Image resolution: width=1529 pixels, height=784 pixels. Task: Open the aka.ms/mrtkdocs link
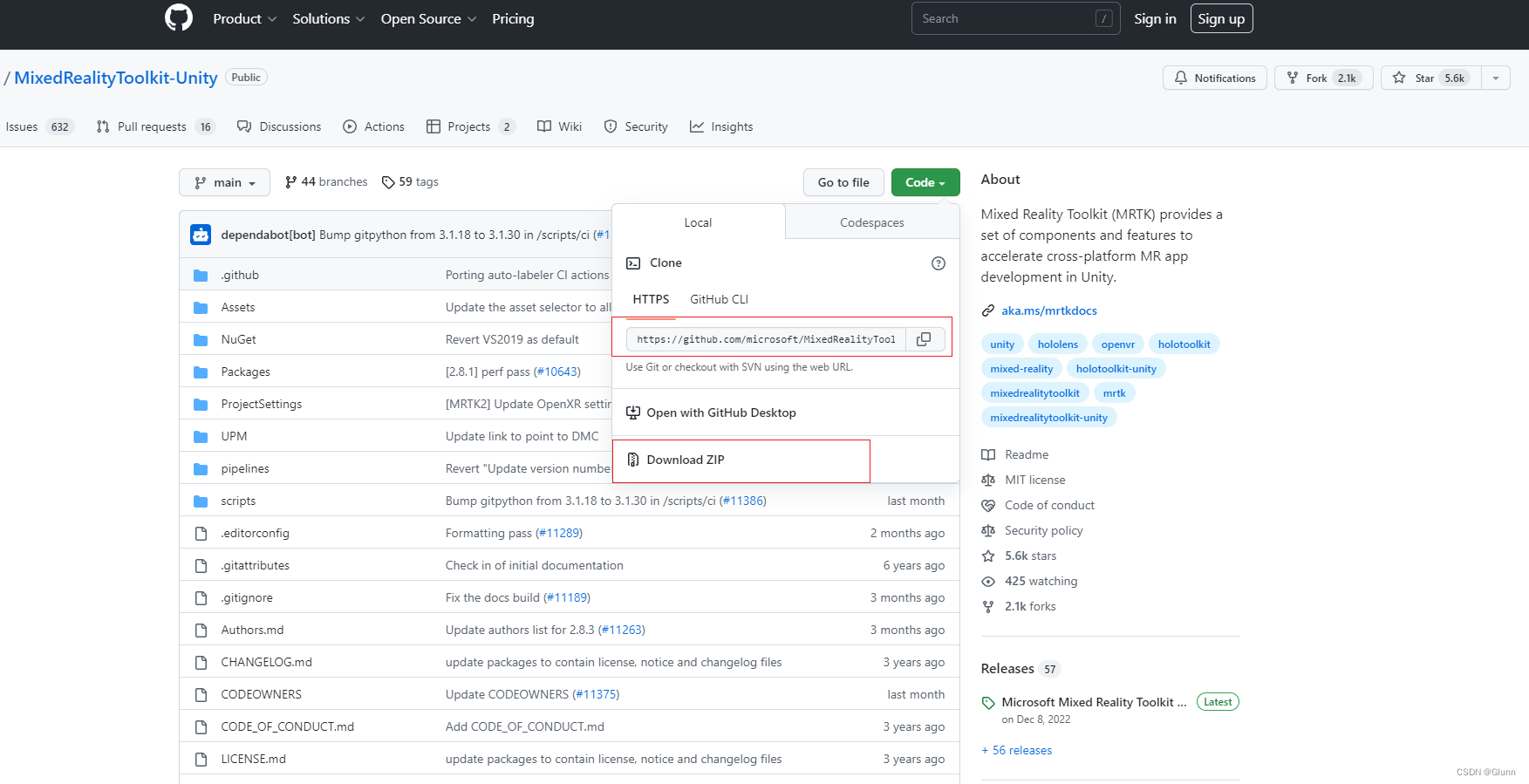[x=1049, y=310]
